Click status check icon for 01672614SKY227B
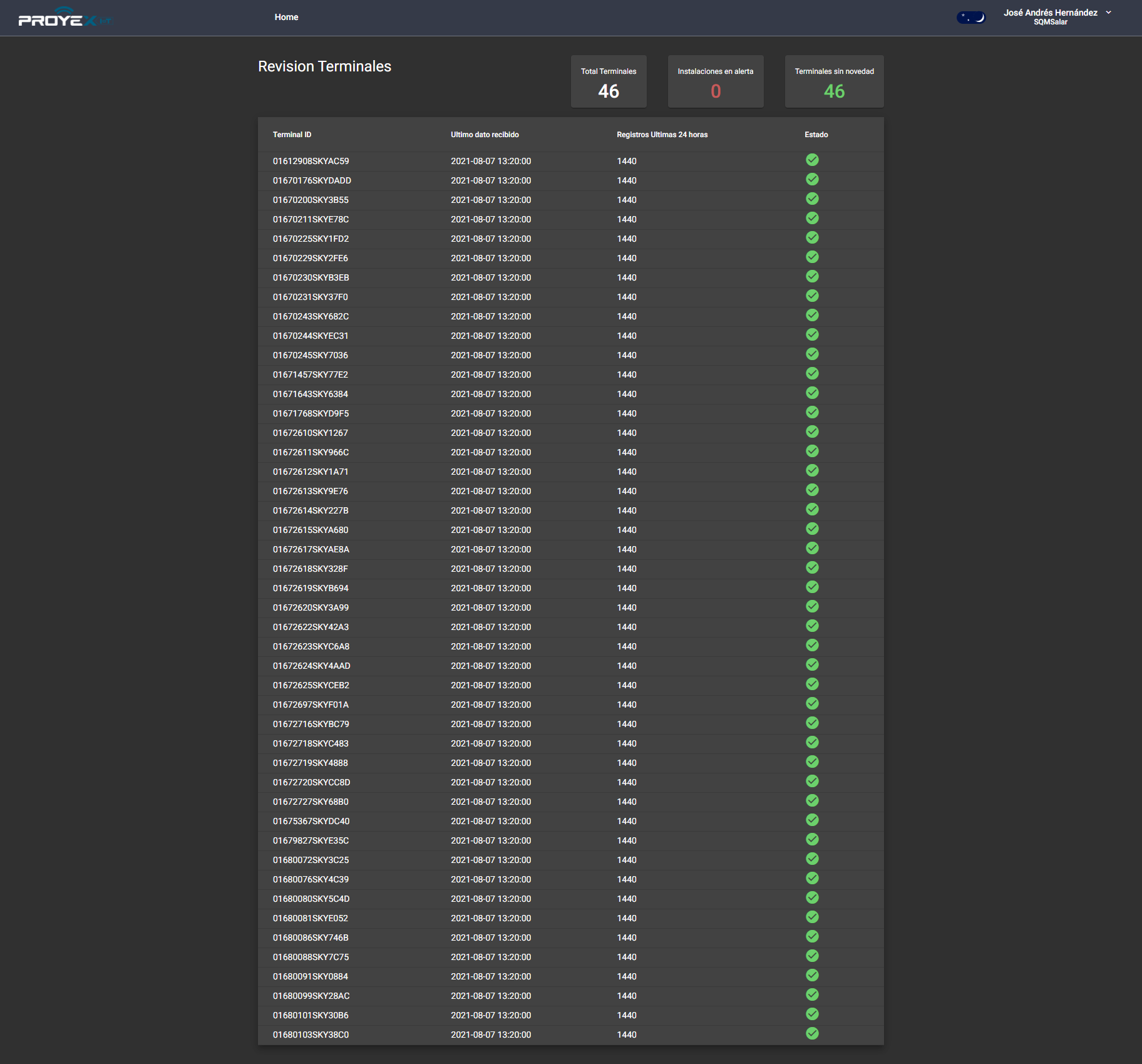 pos(812,509)
